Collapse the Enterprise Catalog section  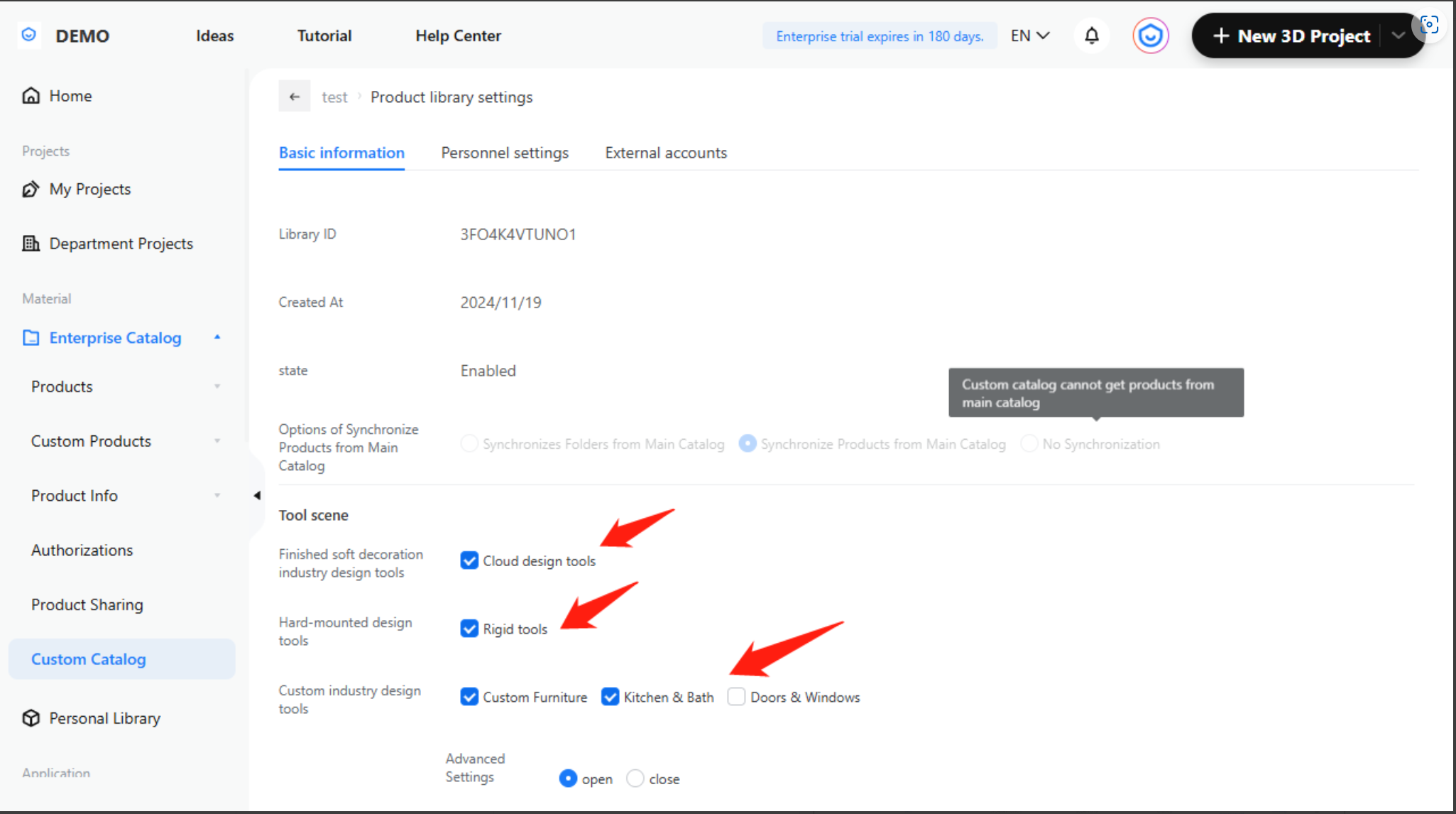coord(217,337)
